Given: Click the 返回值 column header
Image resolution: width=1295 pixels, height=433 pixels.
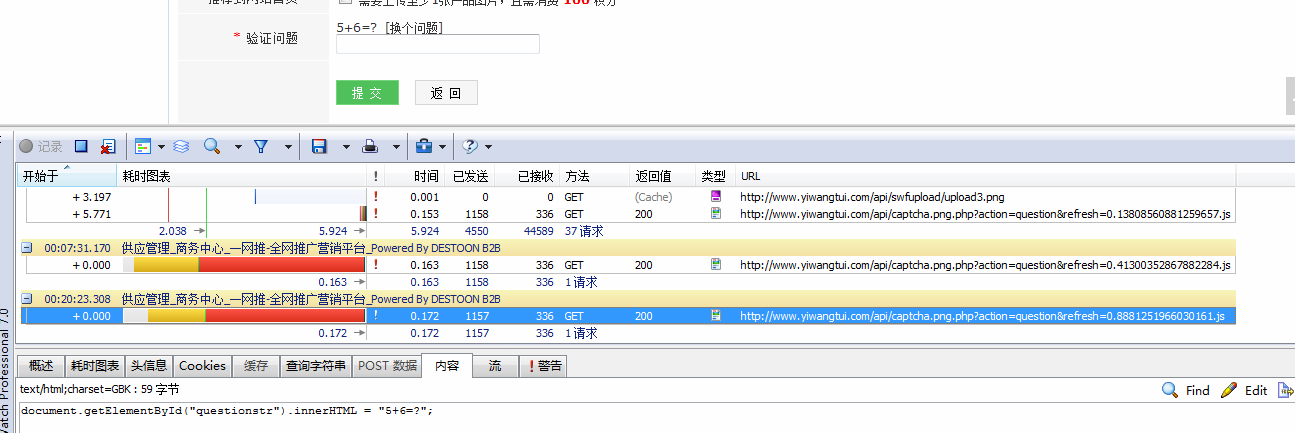Looking at the screenshot, I should tap(663, 176).
